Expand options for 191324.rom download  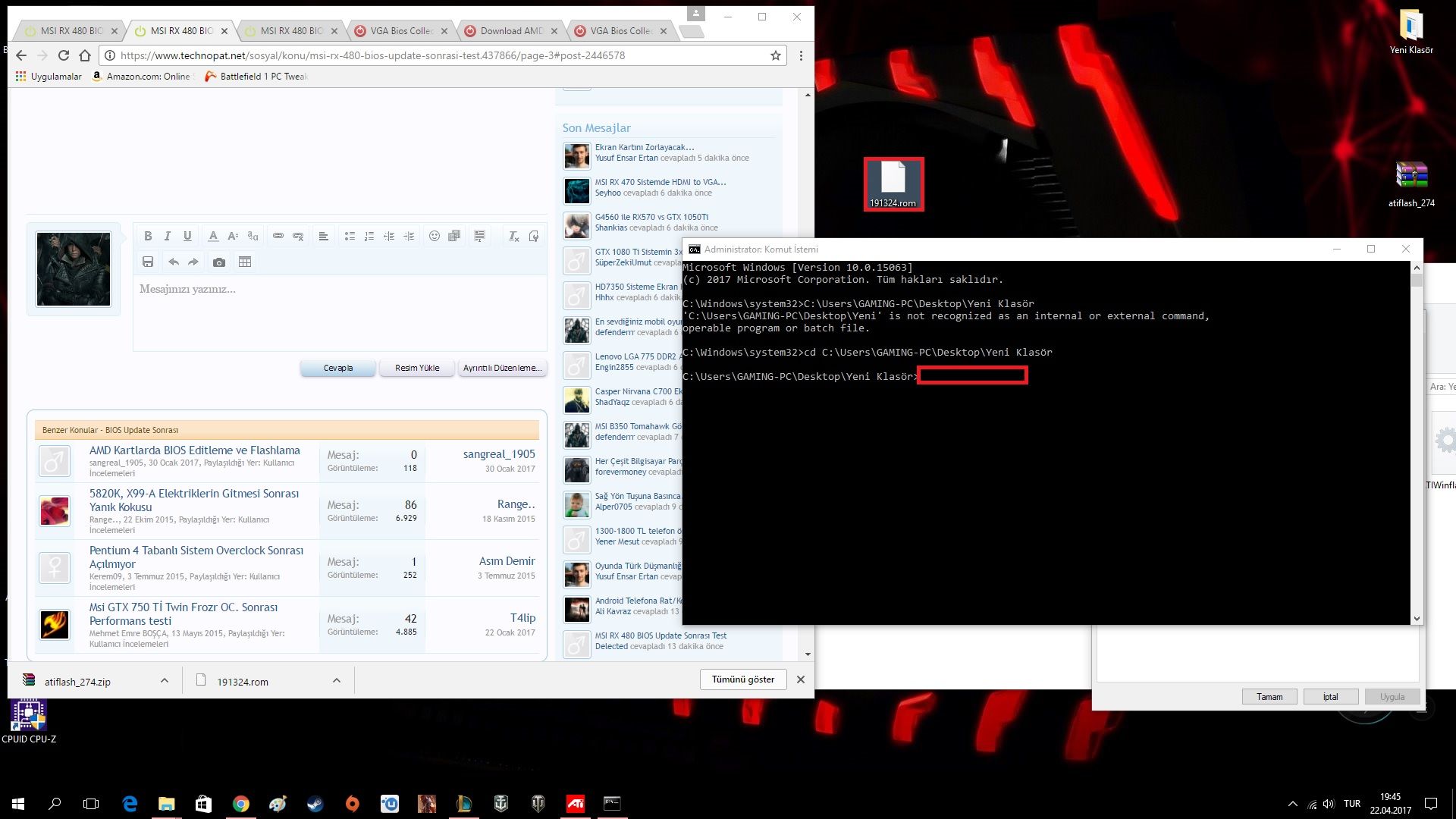[336, 681]
